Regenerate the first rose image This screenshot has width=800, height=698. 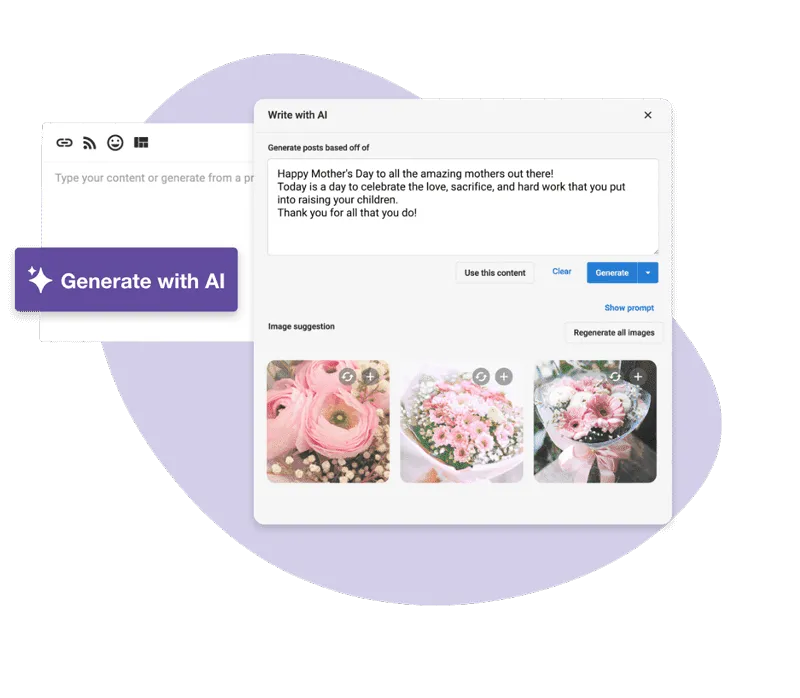click(347, 377)
